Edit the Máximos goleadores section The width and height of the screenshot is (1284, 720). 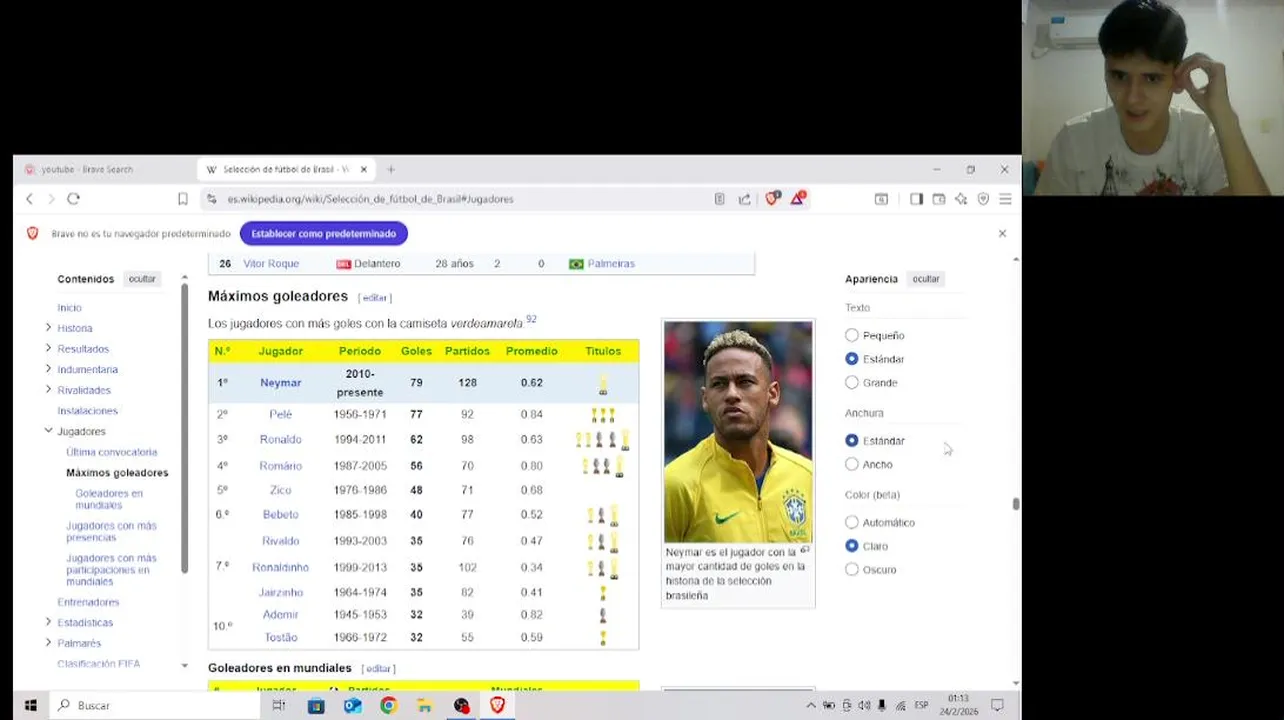click(x=375, y=298)
